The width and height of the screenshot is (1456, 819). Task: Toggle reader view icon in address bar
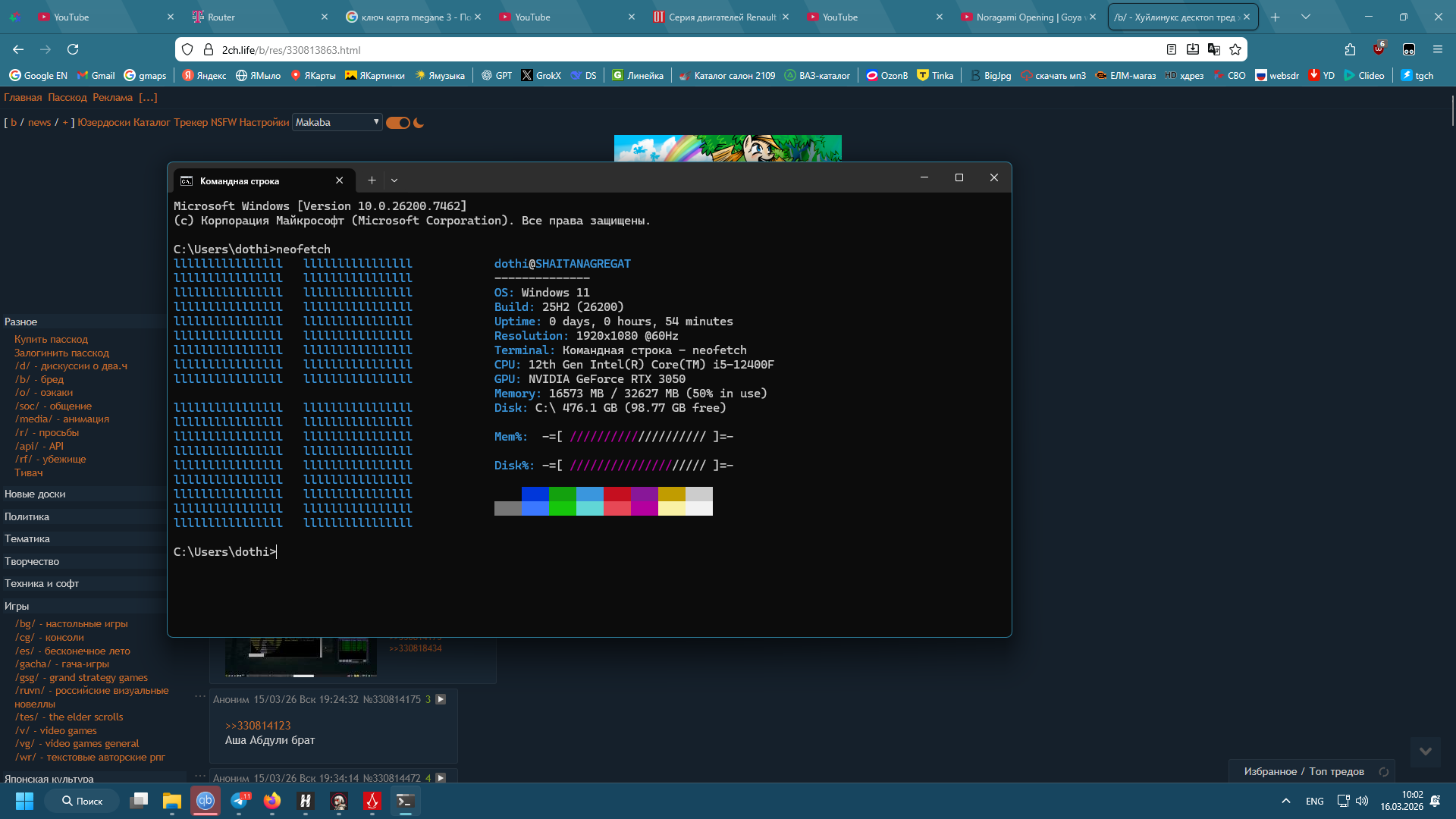click(x=1172, y=49)
